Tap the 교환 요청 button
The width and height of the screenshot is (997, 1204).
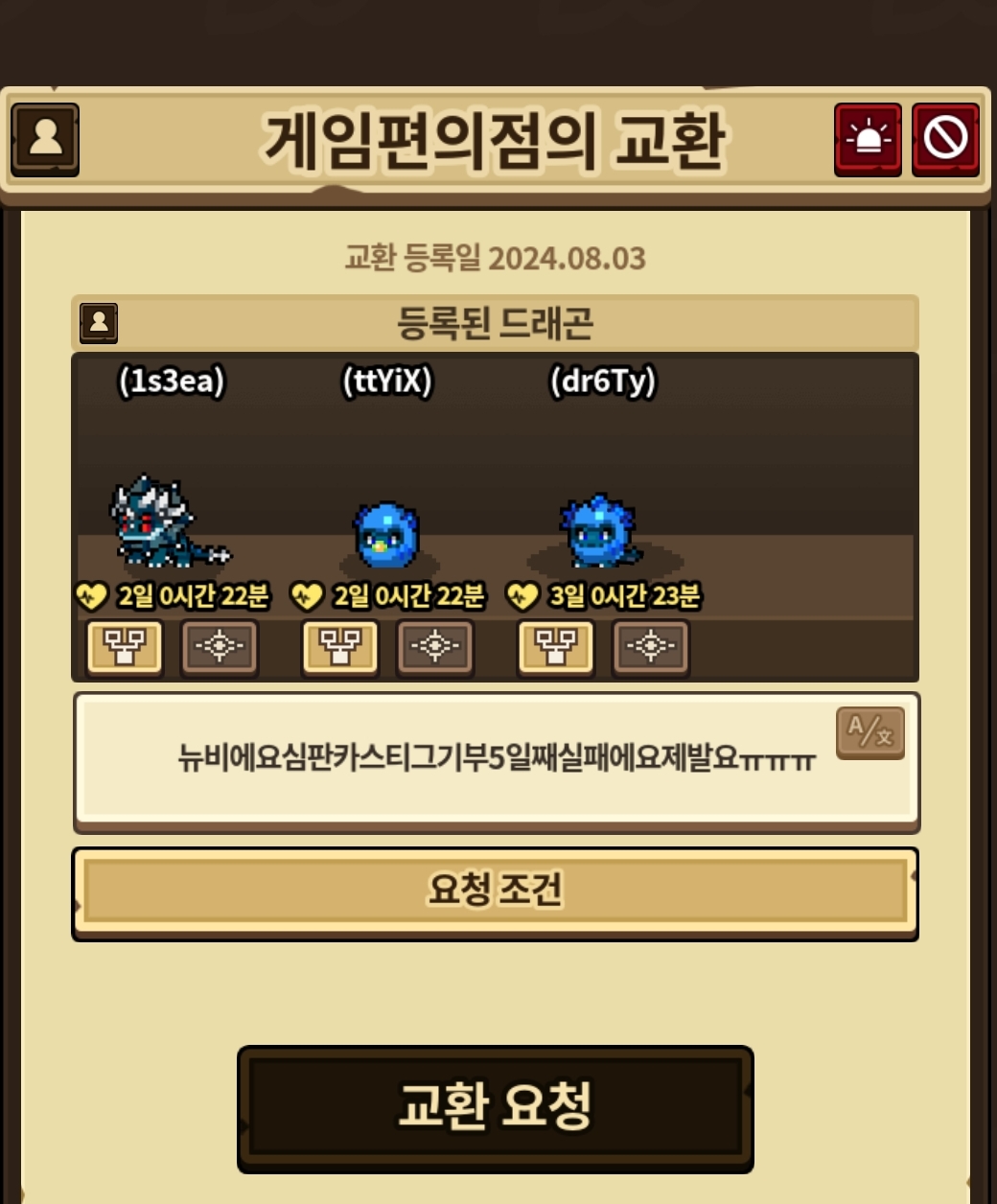tap(496, 1109)
